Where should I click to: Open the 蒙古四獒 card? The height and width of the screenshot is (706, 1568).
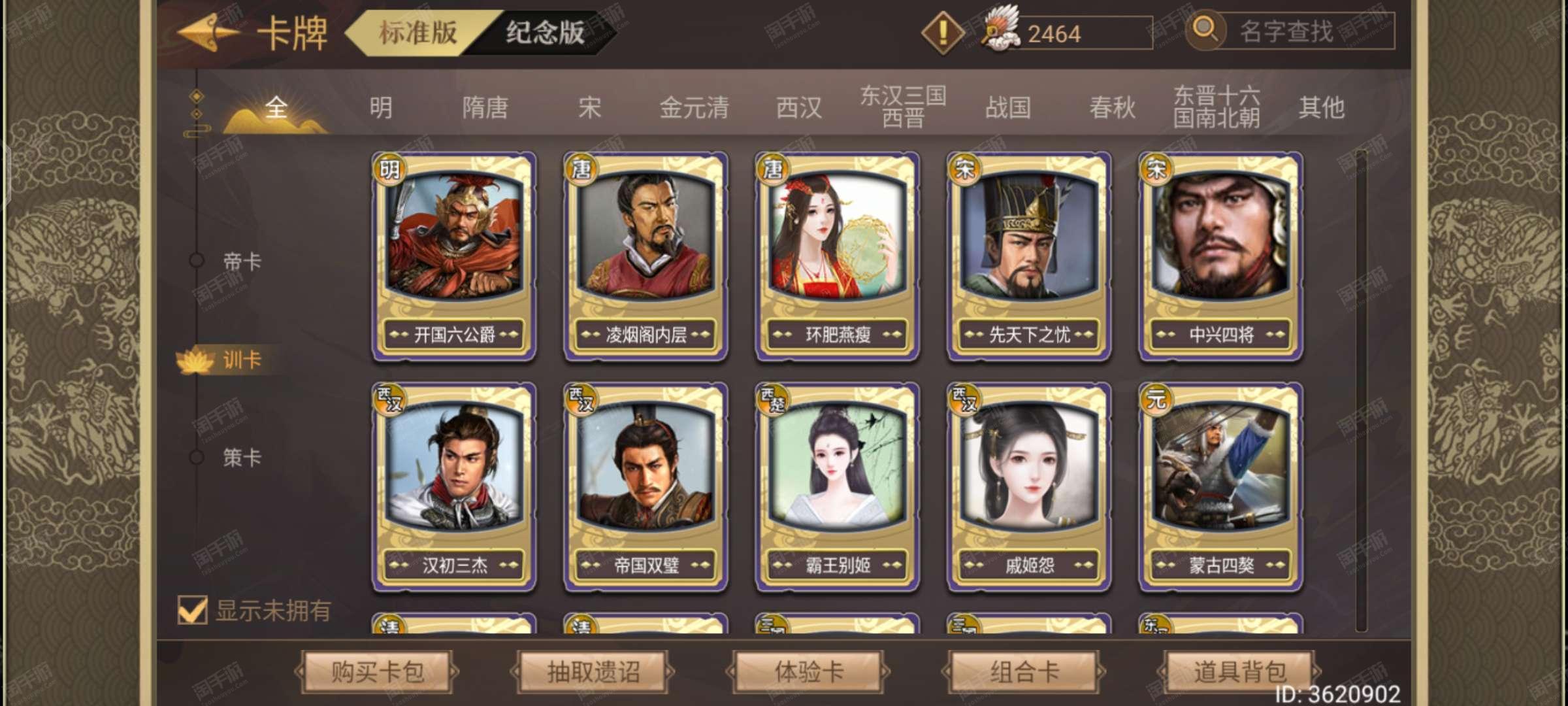(x=1220, y=487)
